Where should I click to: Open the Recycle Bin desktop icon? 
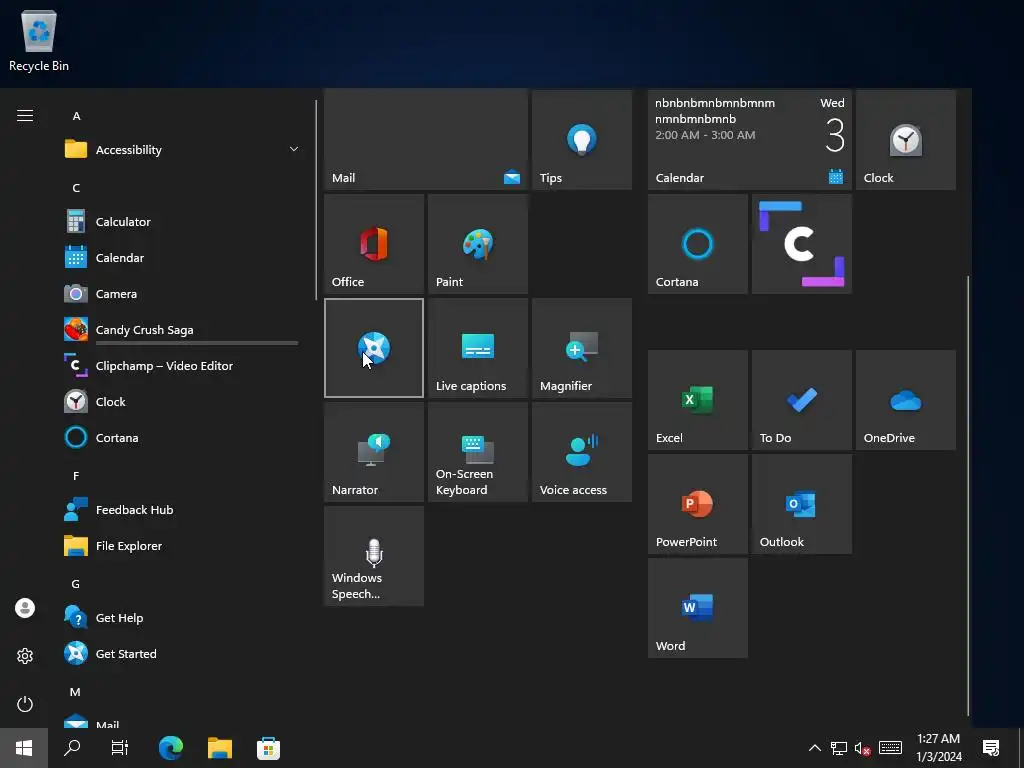[x=39, y=41]
